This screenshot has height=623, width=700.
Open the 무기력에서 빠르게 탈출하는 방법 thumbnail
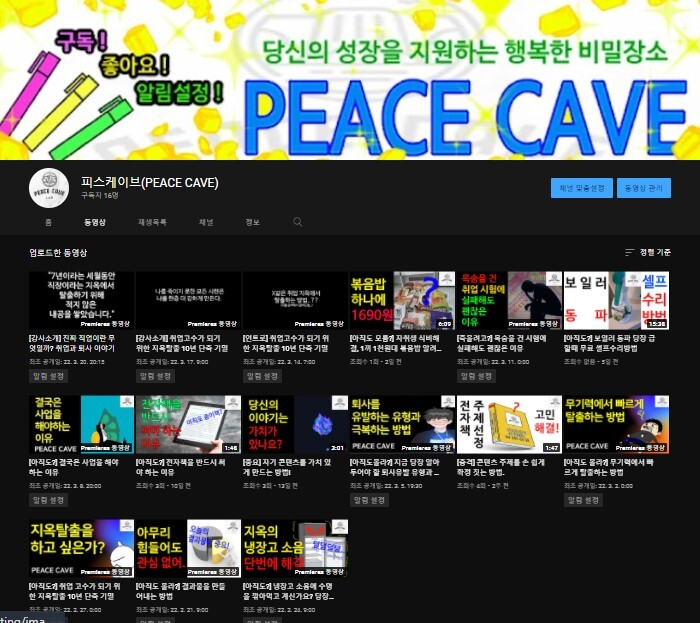pos(616,424)
